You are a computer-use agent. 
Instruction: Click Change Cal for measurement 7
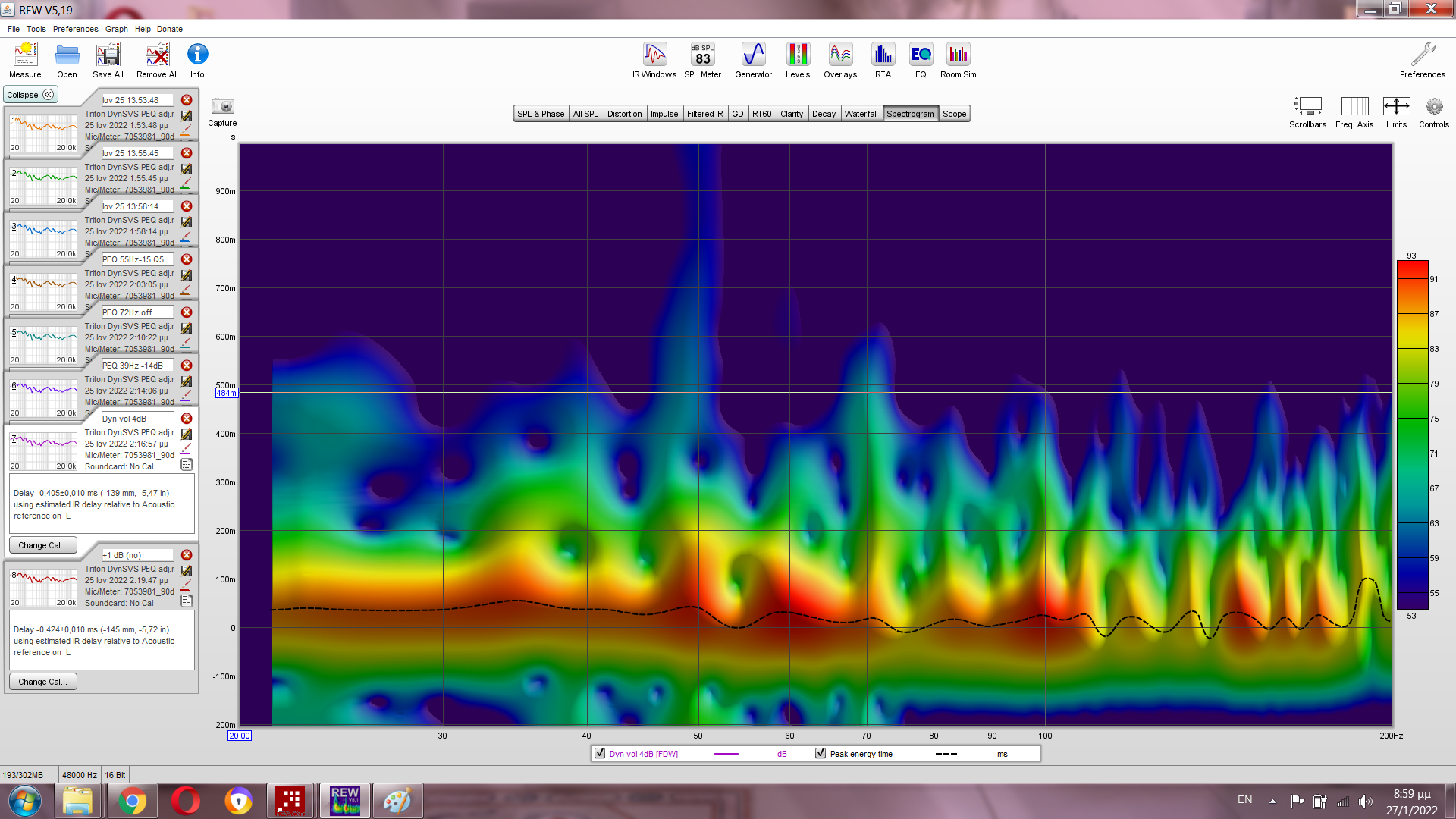click(42, 545)
